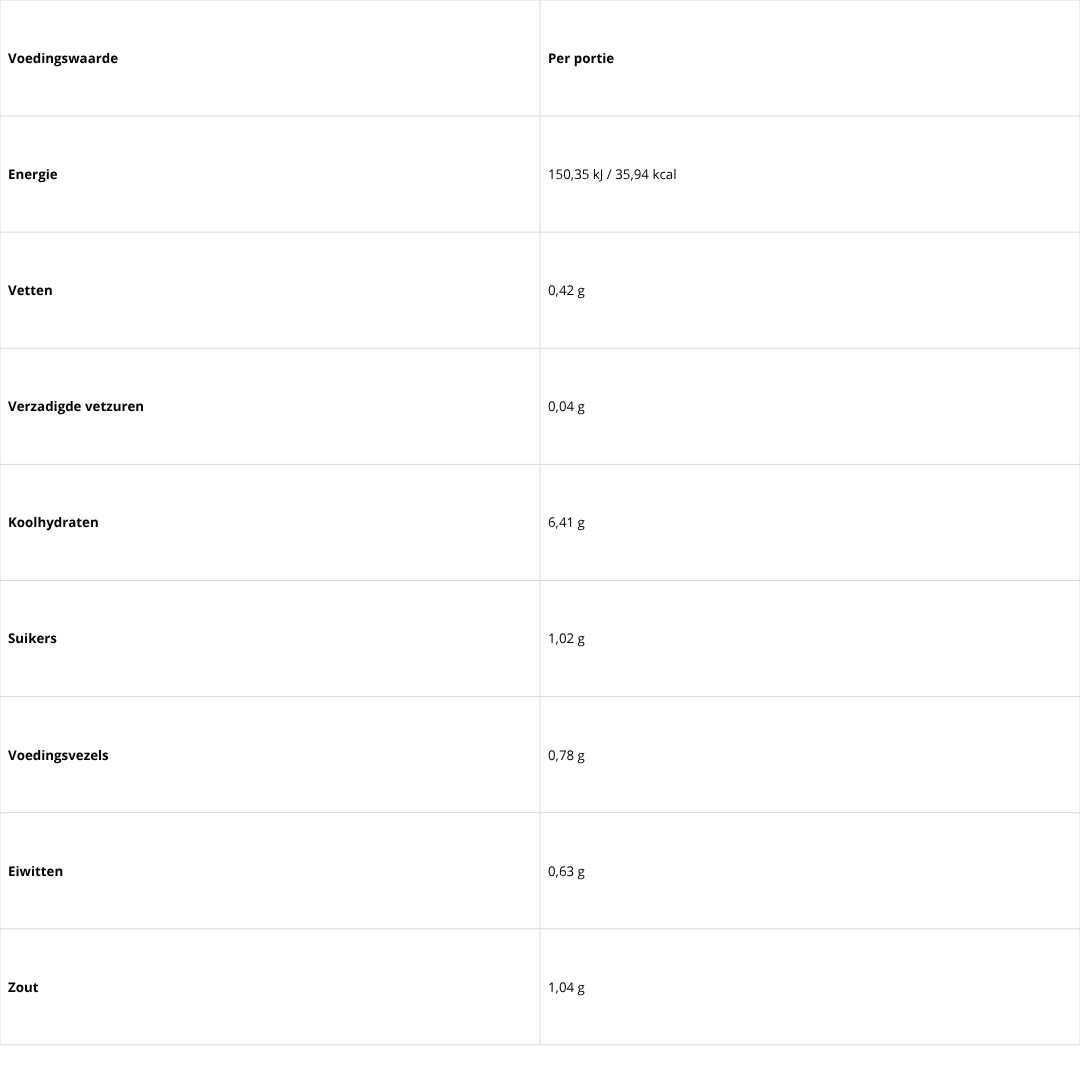Viewport: 1080px width, 1080px height.
Task: Click the 150,35 kJ / 35,94 kcal value
Action: coord(612,175)
